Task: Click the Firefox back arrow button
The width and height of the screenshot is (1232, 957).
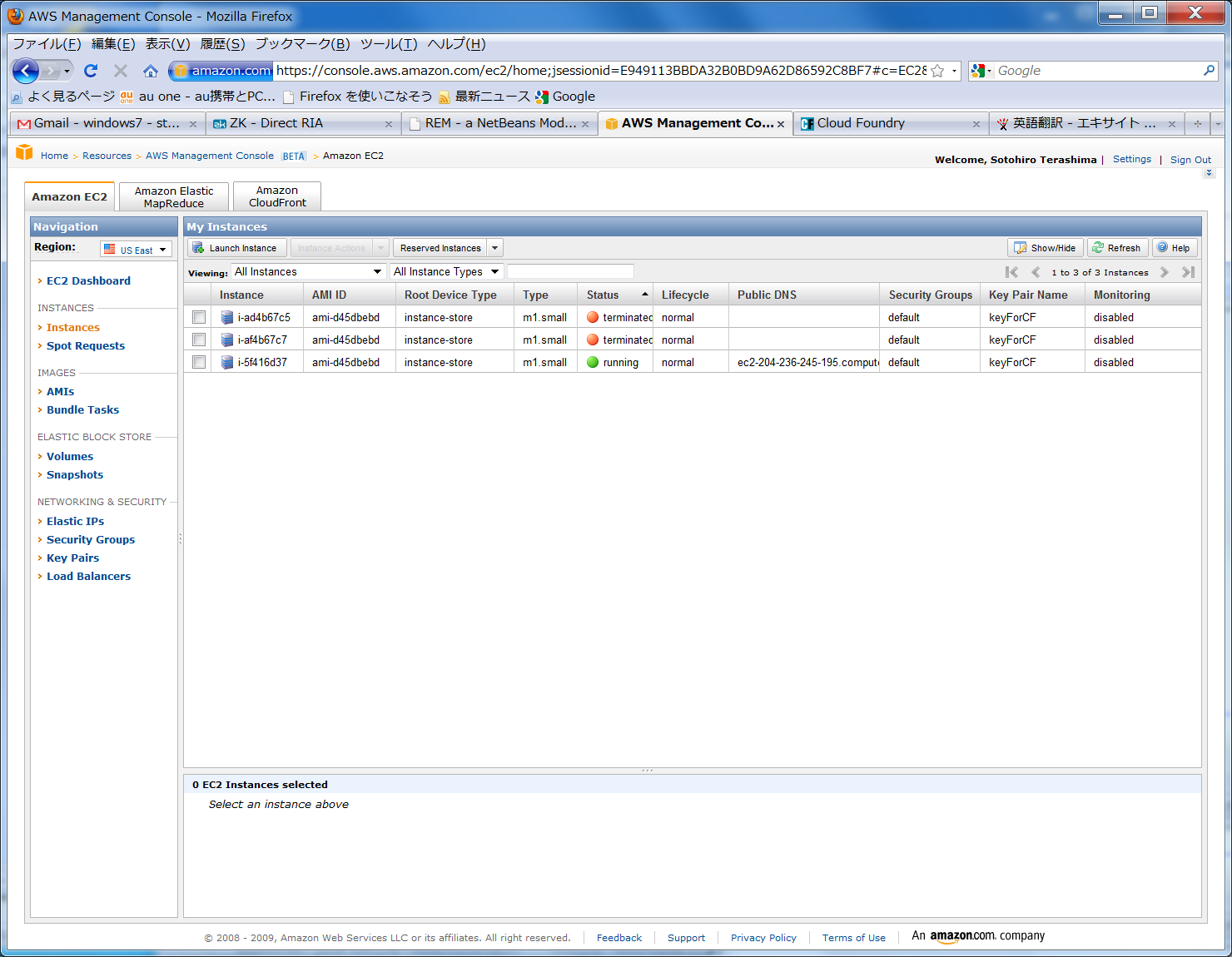Action: coord(26,71)
